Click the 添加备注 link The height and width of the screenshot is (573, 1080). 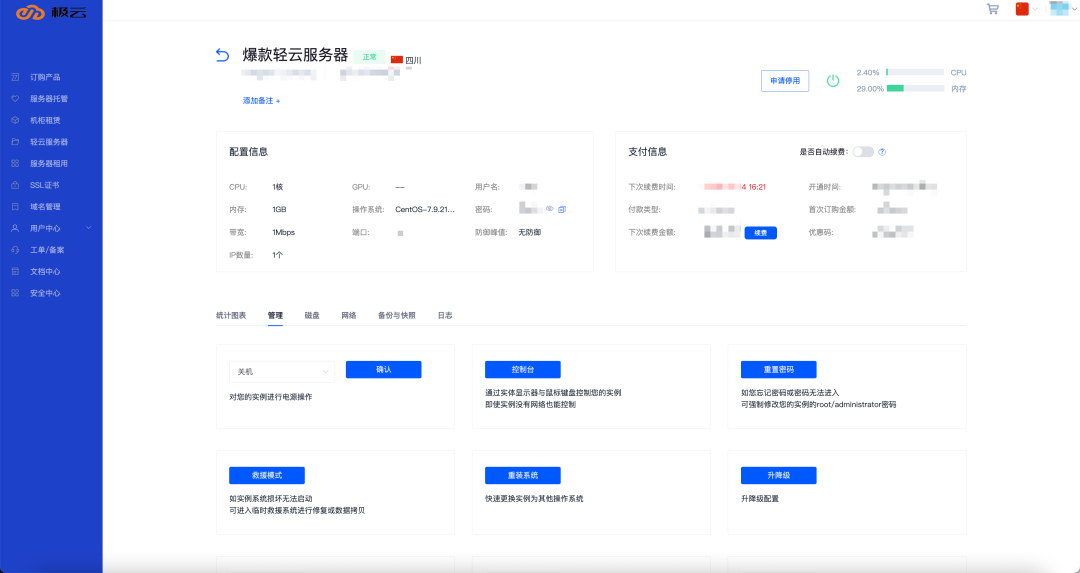click(x=261, y=101)
